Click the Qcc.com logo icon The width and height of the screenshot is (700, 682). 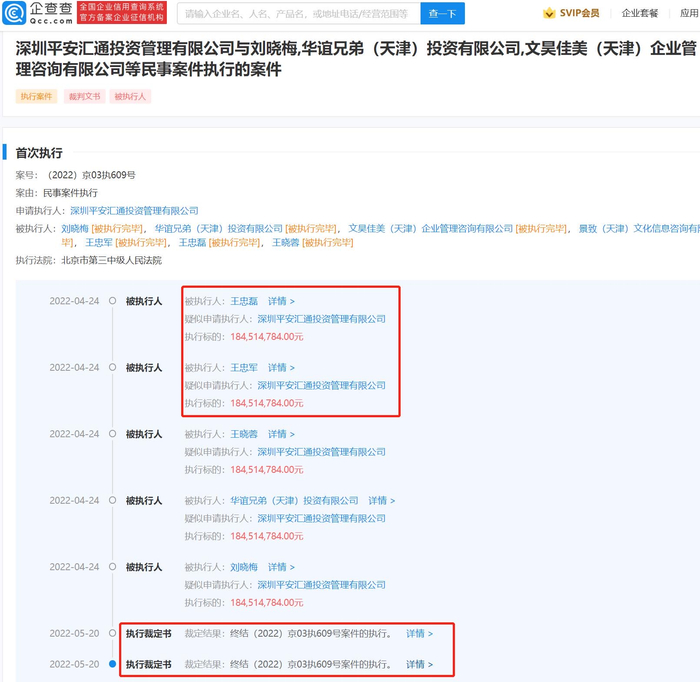pyautogui.click(x=14, y=13)
